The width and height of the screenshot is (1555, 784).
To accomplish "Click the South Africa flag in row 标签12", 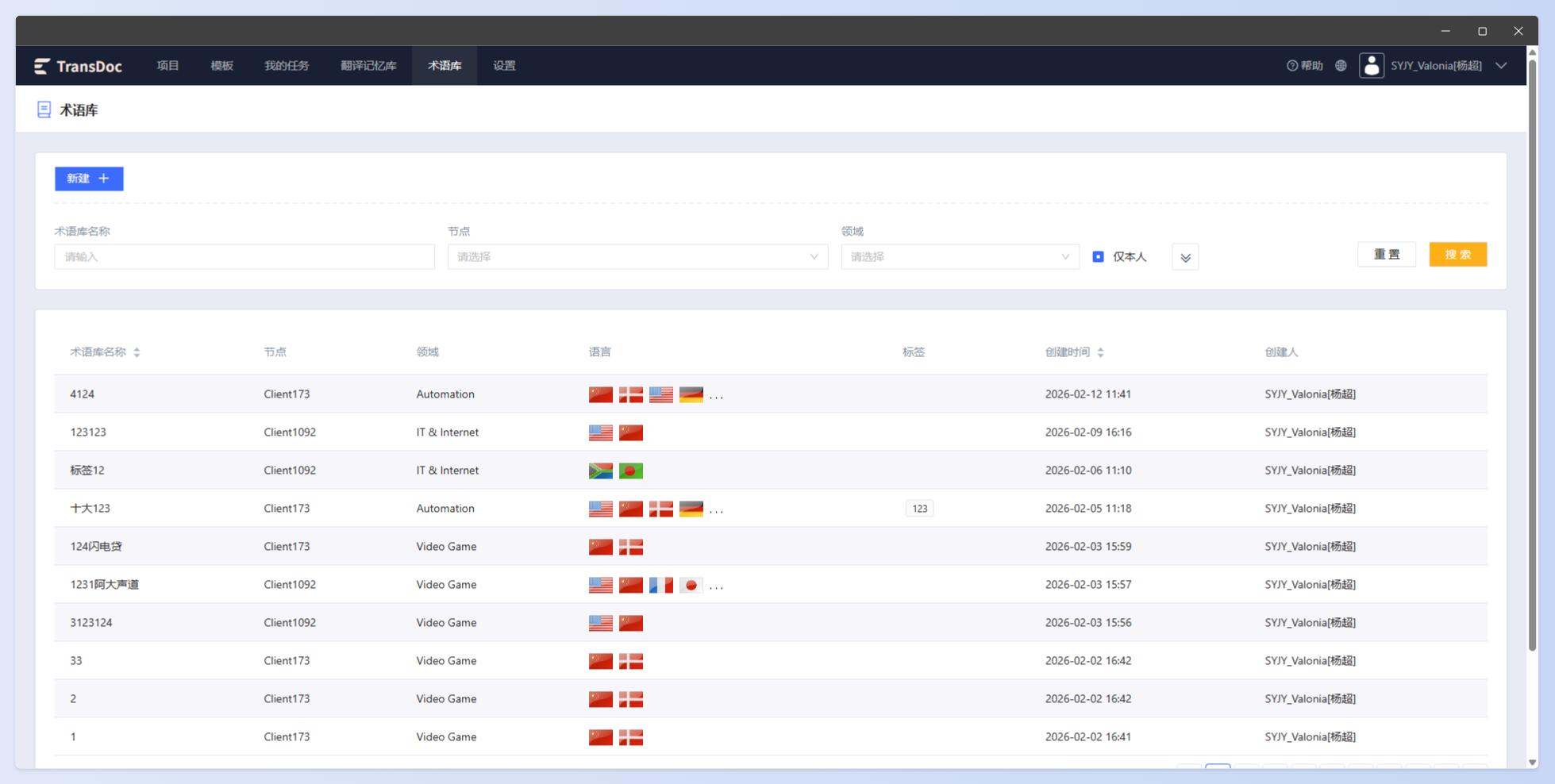I will pos(601,471).
